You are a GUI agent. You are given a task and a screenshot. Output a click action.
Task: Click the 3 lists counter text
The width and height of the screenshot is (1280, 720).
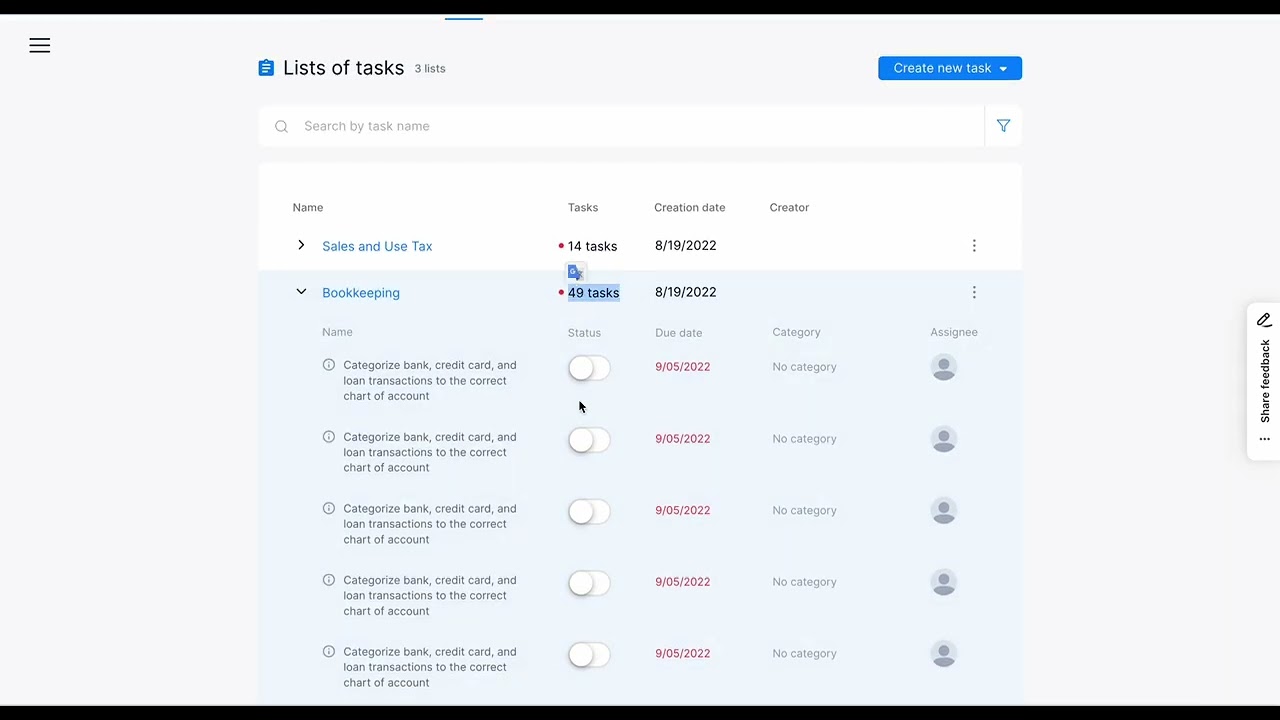point(430,69)
